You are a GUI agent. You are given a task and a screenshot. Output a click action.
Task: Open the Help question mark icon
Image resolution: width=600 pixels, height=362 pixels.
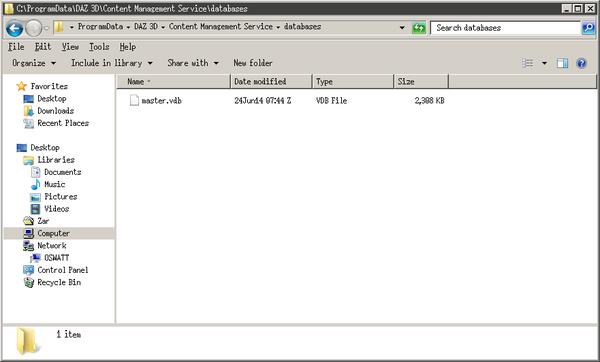(x=581, y=63)
